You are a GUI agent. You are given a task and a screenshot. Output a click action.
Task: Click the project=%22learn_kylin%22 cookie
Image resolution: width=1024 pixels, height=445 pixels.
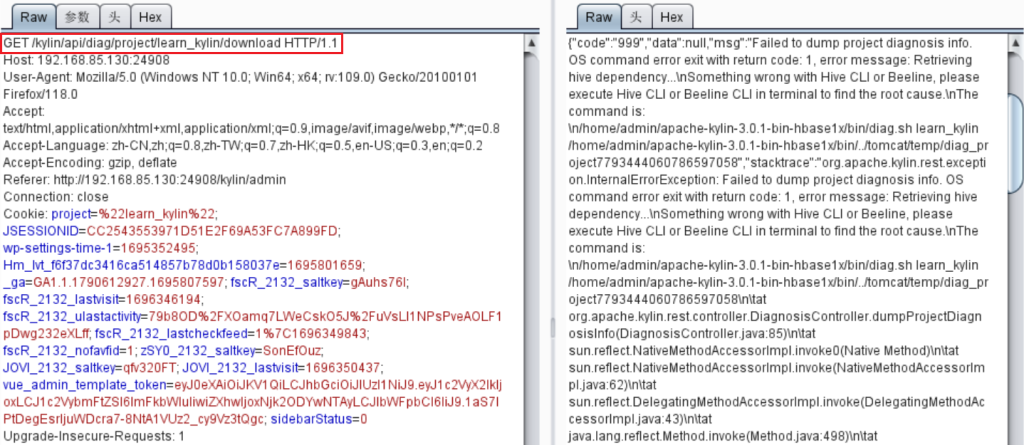coord(134,214)
